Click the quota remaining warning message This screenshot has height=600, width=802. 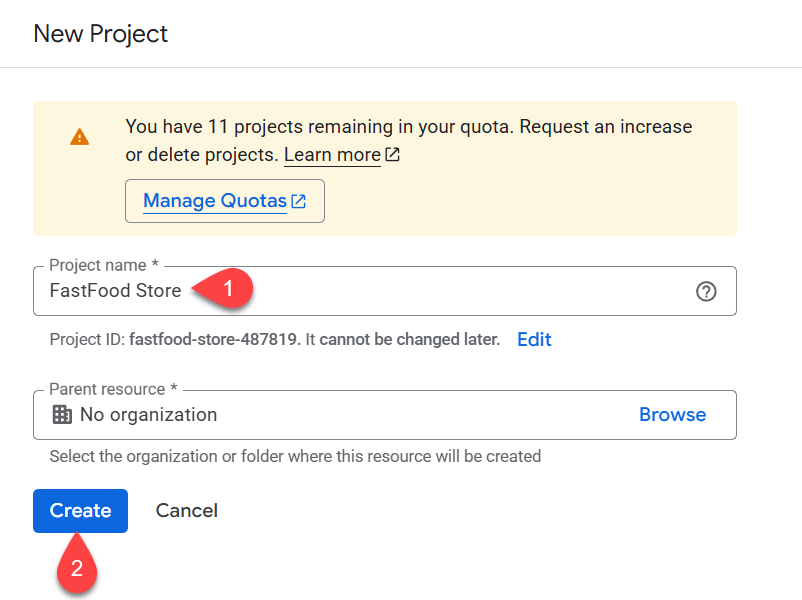pyautogui.click(x=408, y=128)
